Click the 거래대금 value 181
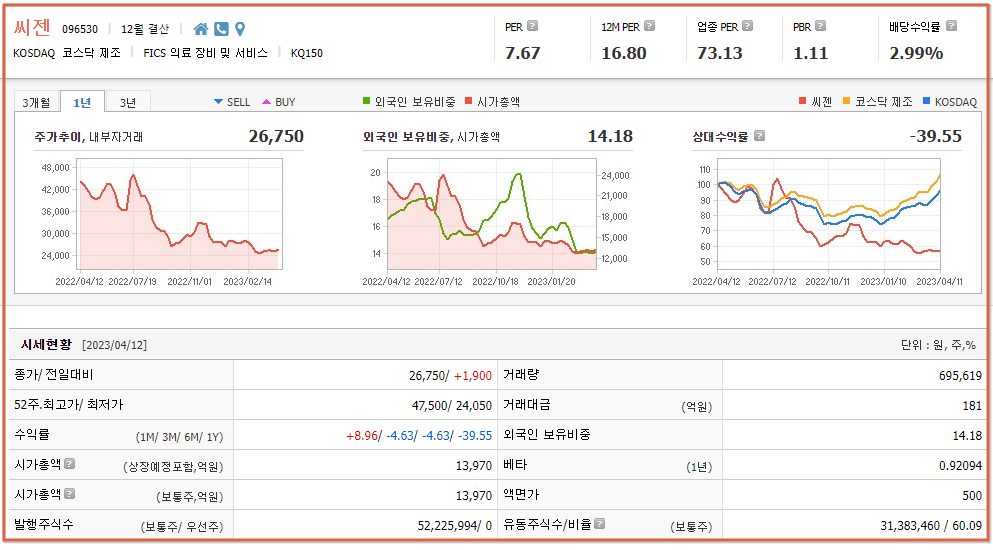Screen dimensions: 993x550 pyautogui.click(x=972, y=406)
